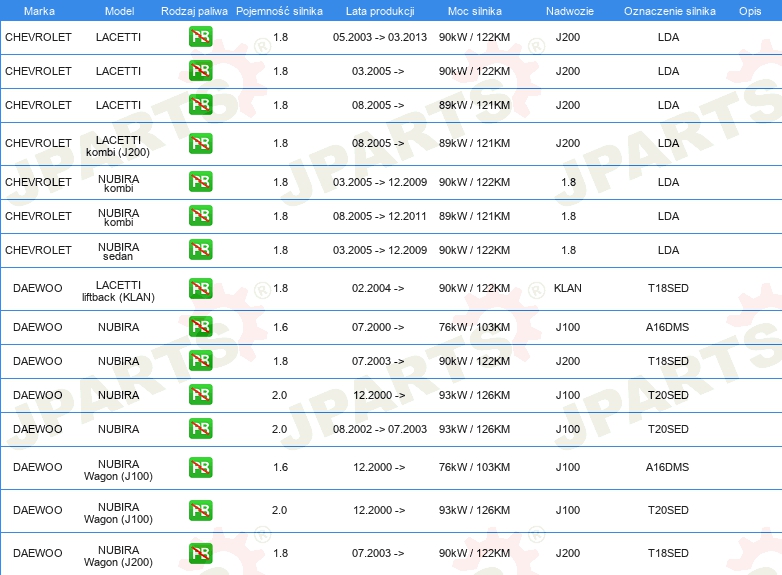
Task: Click the Moc silnika column header
Action: [x=474, y=11]
